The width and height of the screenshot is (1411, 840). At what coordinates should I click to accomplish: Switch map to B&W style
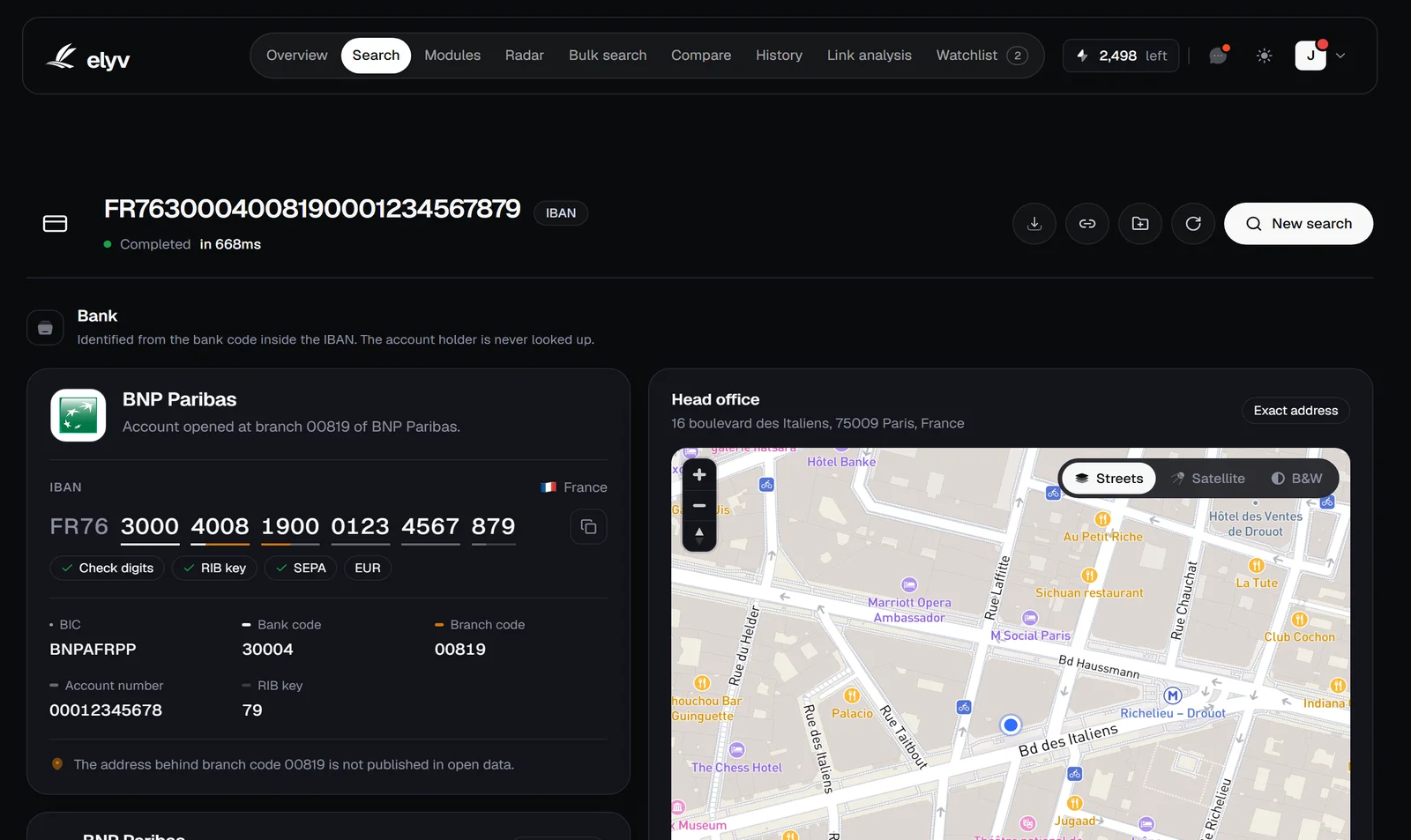pyautogui.click(x=1296, y=479)
